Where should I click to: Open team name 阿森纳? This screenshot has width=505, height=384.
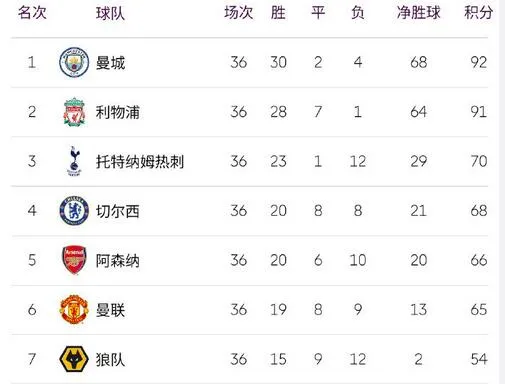(x=118, y=261)
